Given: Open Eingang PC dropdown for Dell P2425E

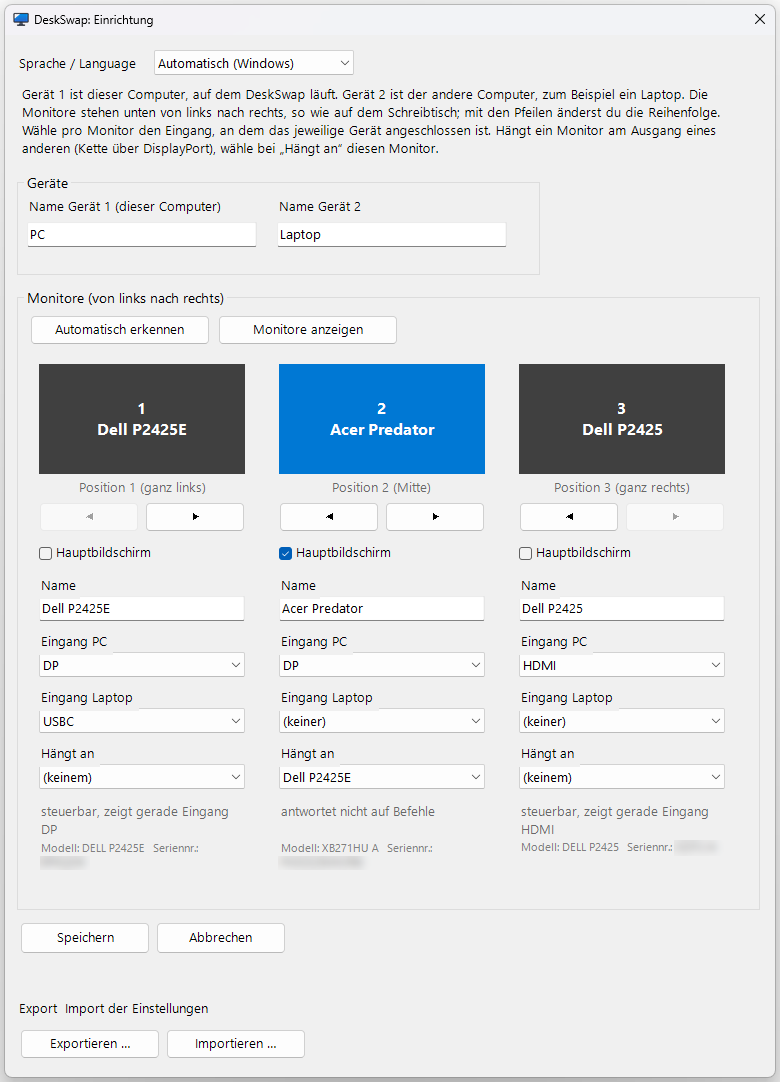Looking at the screenshot, I should (x=142, y=665).
